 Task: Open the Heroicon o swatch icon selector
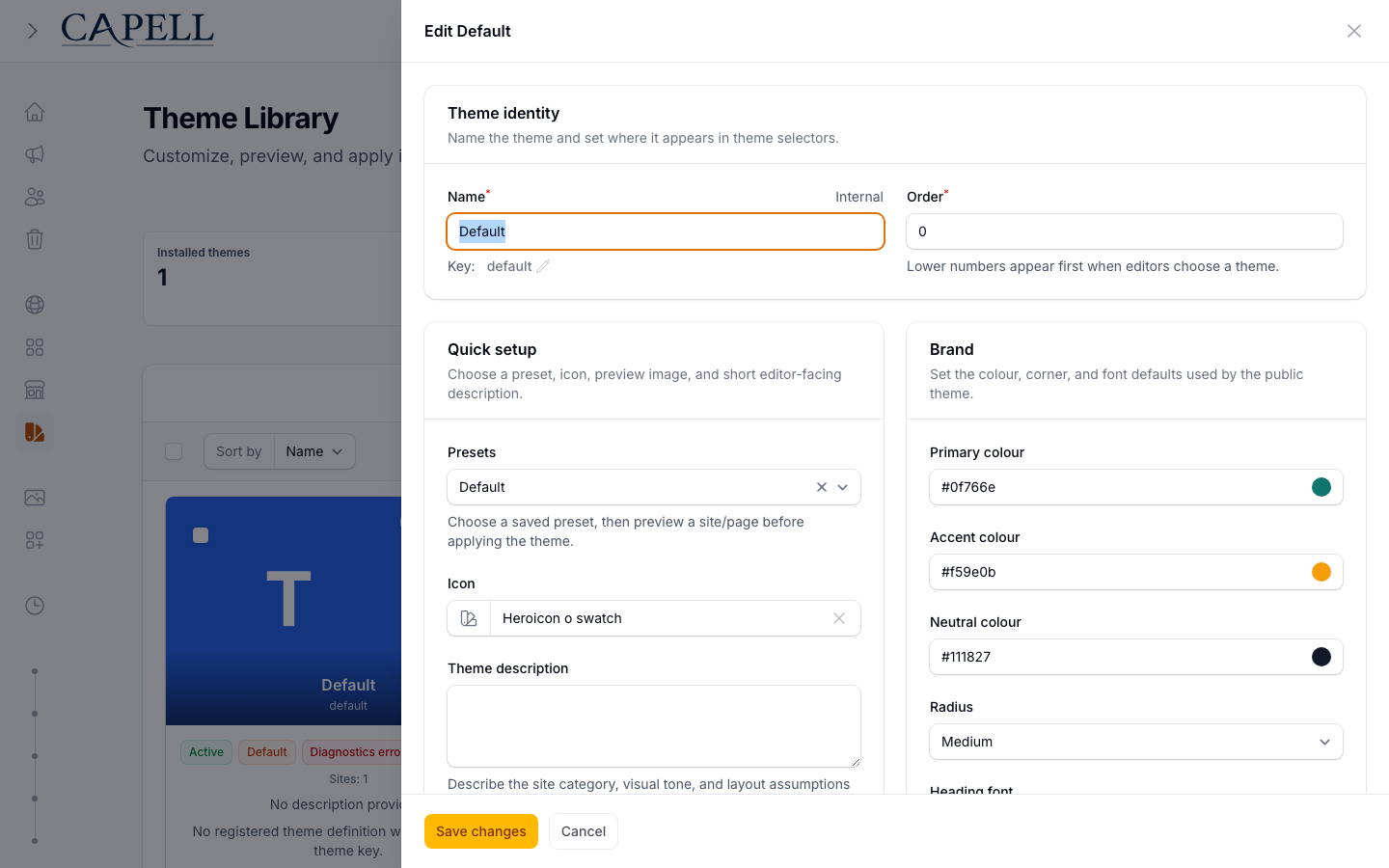pyautogui.click(x=656, y=618)
